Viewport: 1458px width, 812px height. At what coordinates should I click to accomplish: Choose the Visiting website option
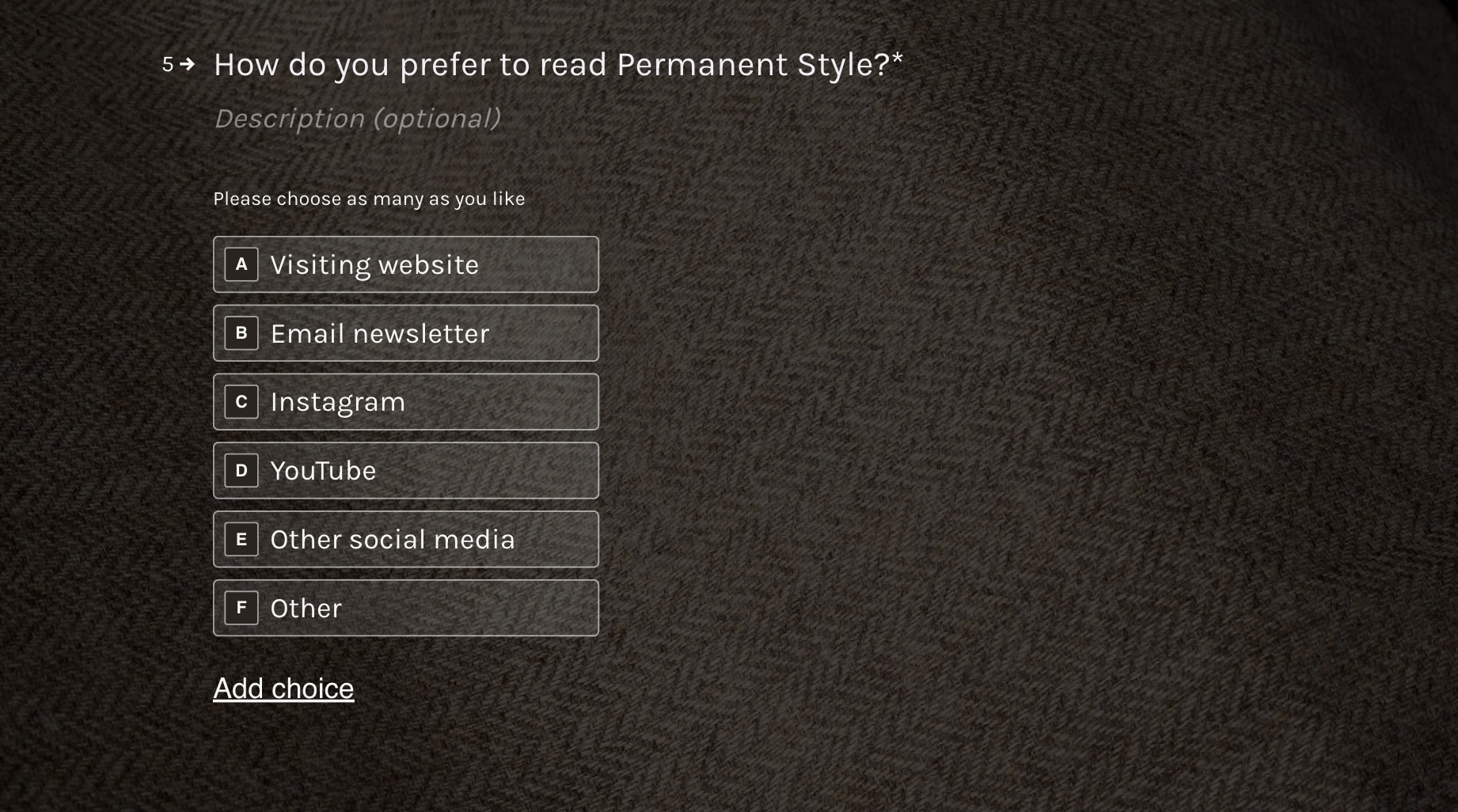(406, 264)
